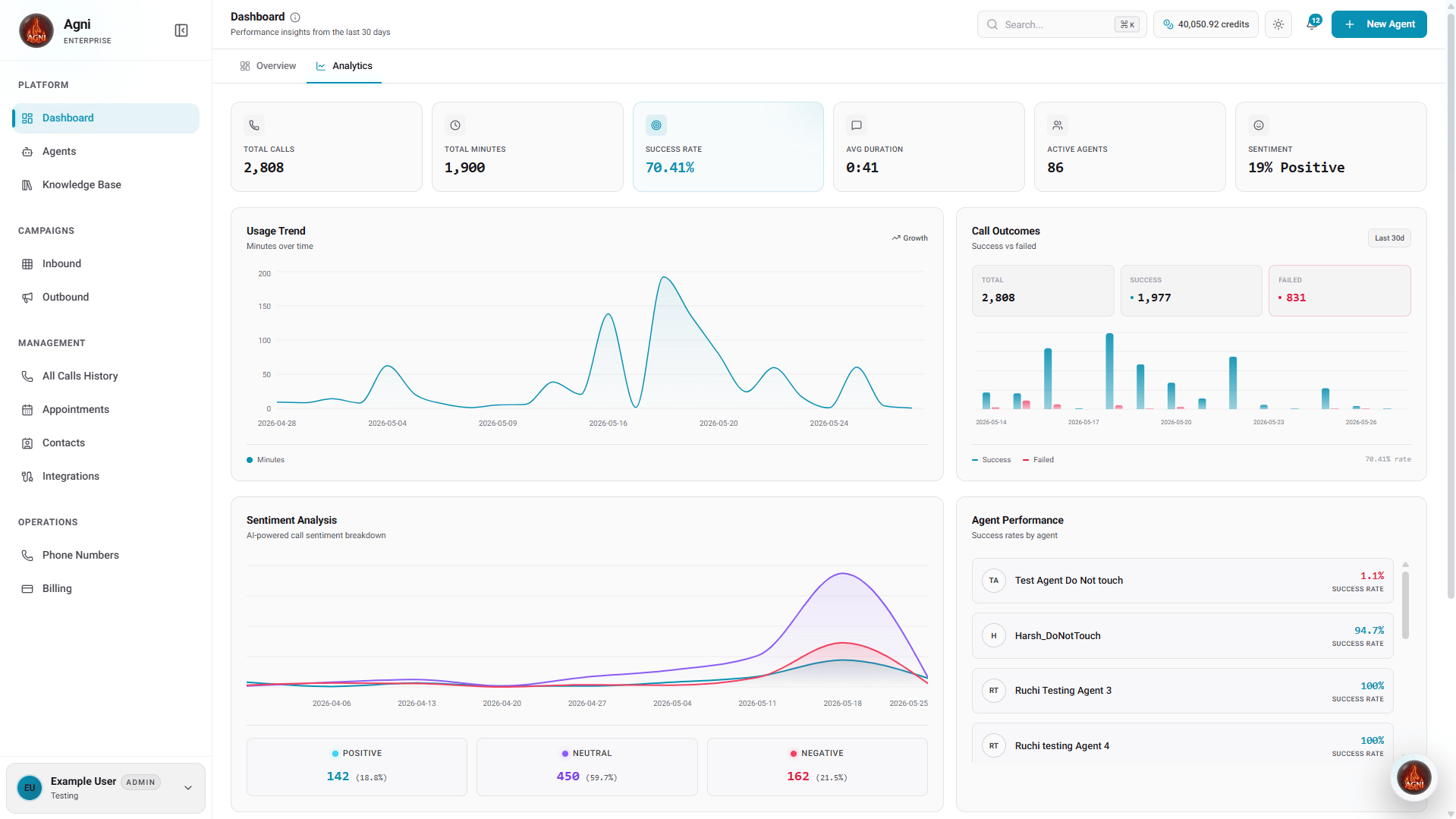Click the ADMIN role badge
This screenshot has height=819, width=1456.
[140, 782]
